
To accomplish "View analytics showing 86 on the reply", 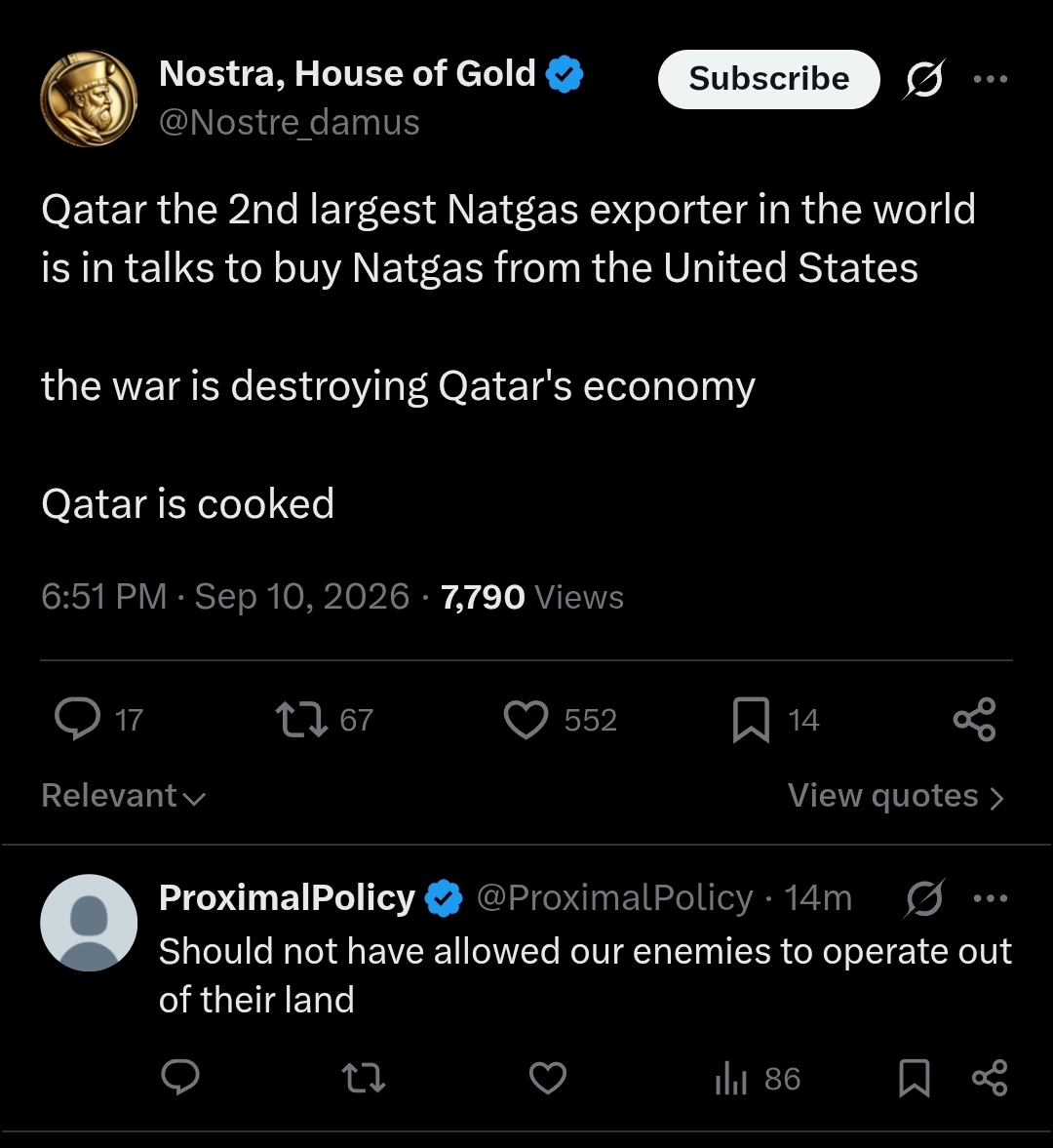I will pos(759,1079).
